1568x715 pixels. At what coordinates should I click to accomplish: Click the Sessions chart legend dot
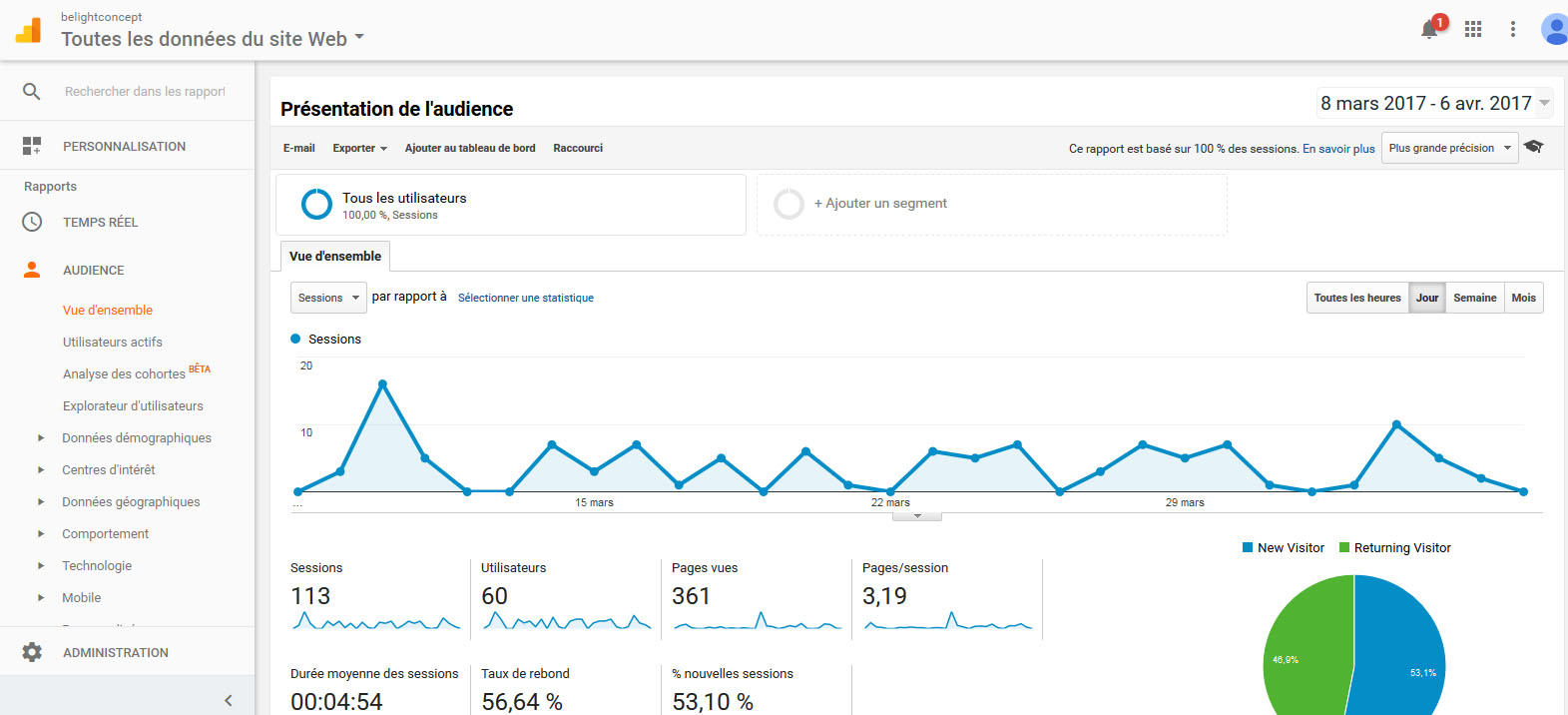coord(295,339)
